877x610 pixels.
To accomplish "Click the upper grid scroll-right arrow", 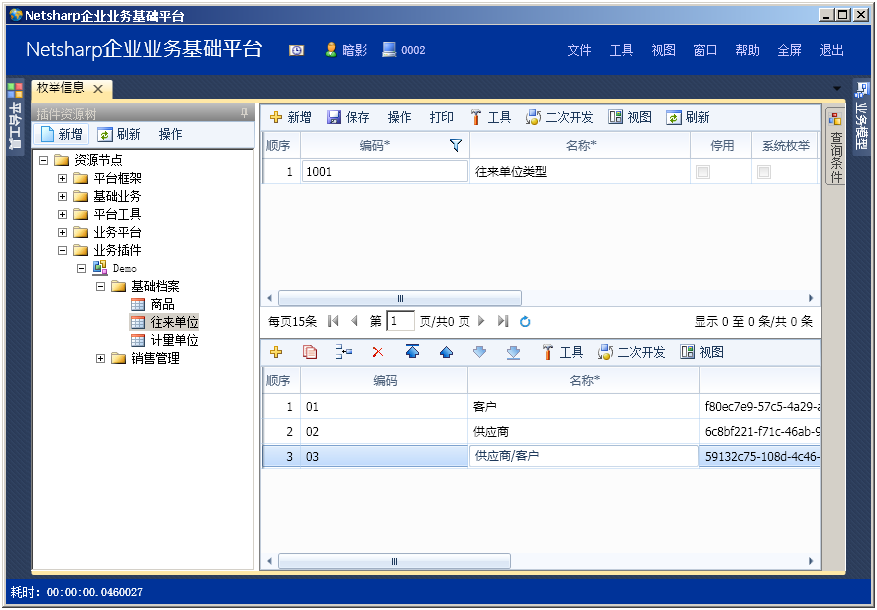I will (x=811, y=298).
